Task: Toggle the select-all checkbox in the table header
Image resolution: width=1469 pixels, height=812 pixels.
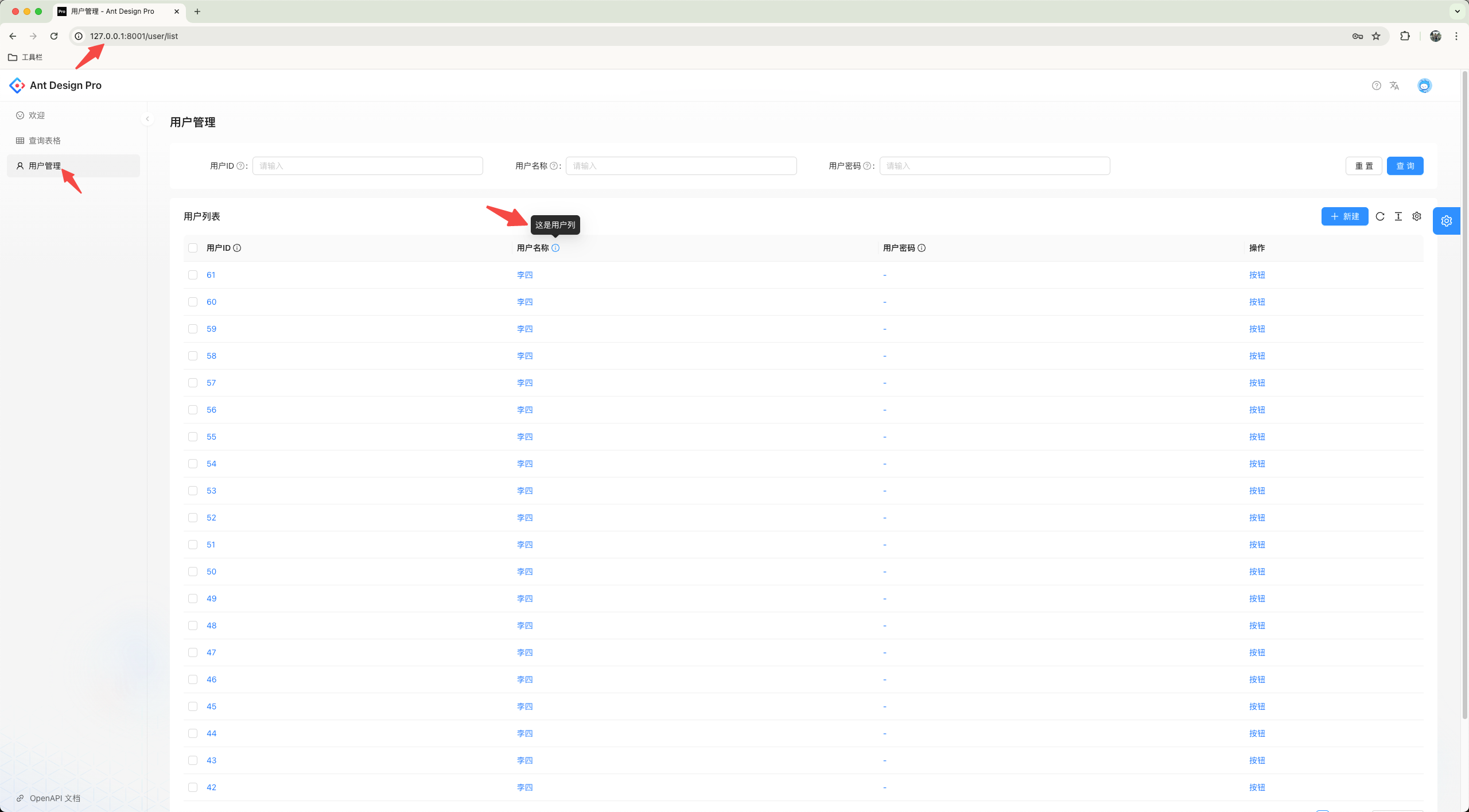Action: coord(193,248)
